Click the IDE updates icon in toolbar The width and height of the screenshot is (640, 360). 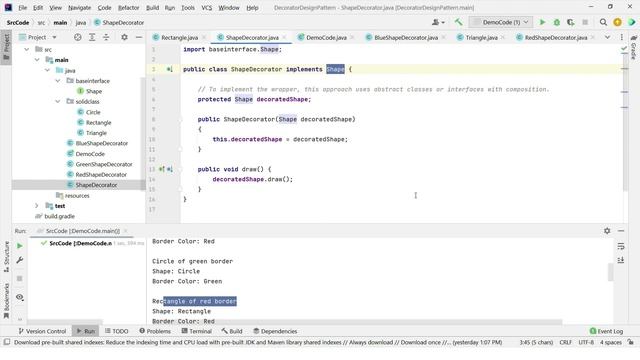pos(617,22)
